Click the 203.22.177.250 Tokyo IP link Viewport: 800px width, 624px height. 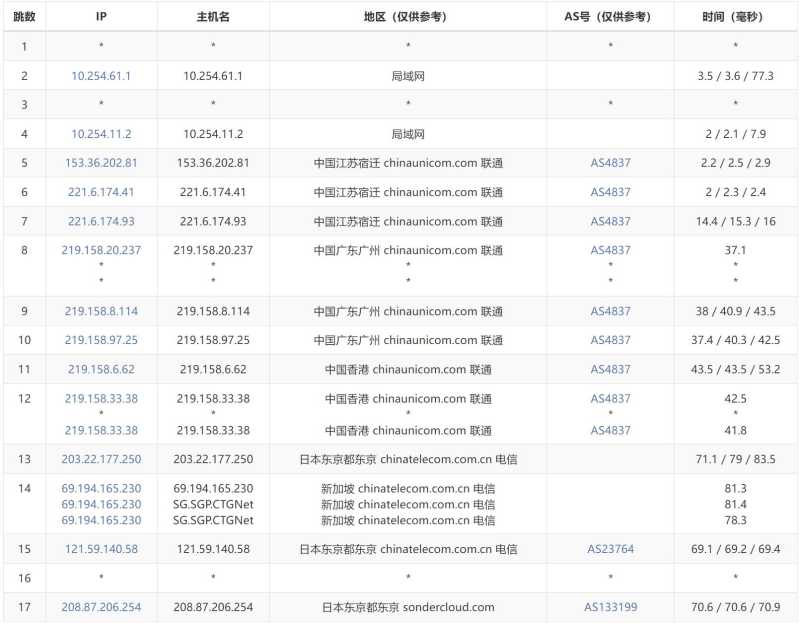pos(100,459)
